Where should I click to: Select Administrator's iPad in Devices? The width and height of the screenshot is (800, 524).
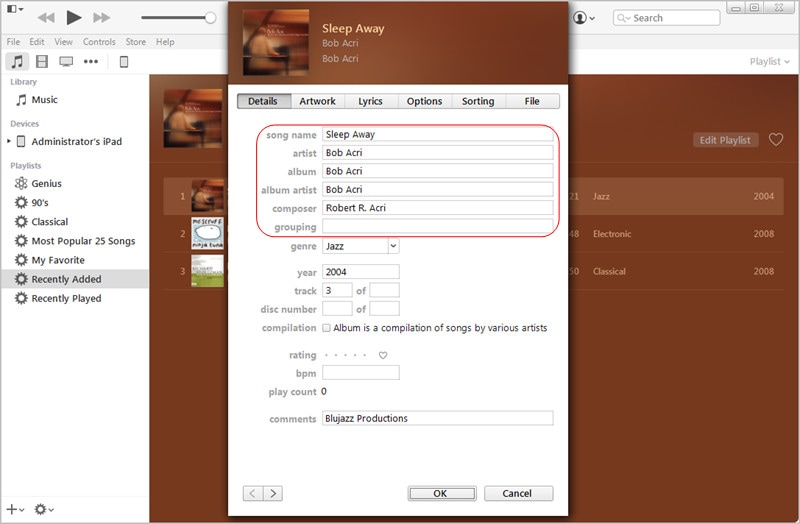pos(77,141)
